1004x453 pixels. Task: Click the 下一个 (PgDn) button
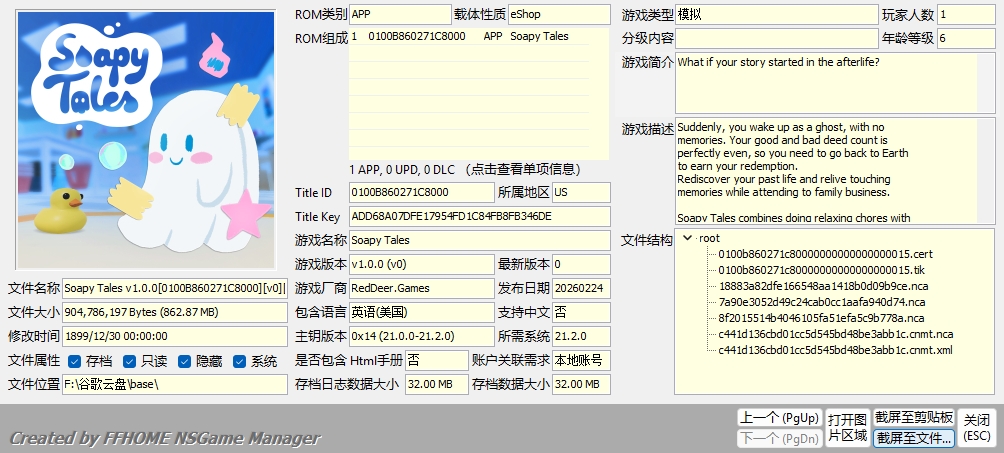pos(779,438)
